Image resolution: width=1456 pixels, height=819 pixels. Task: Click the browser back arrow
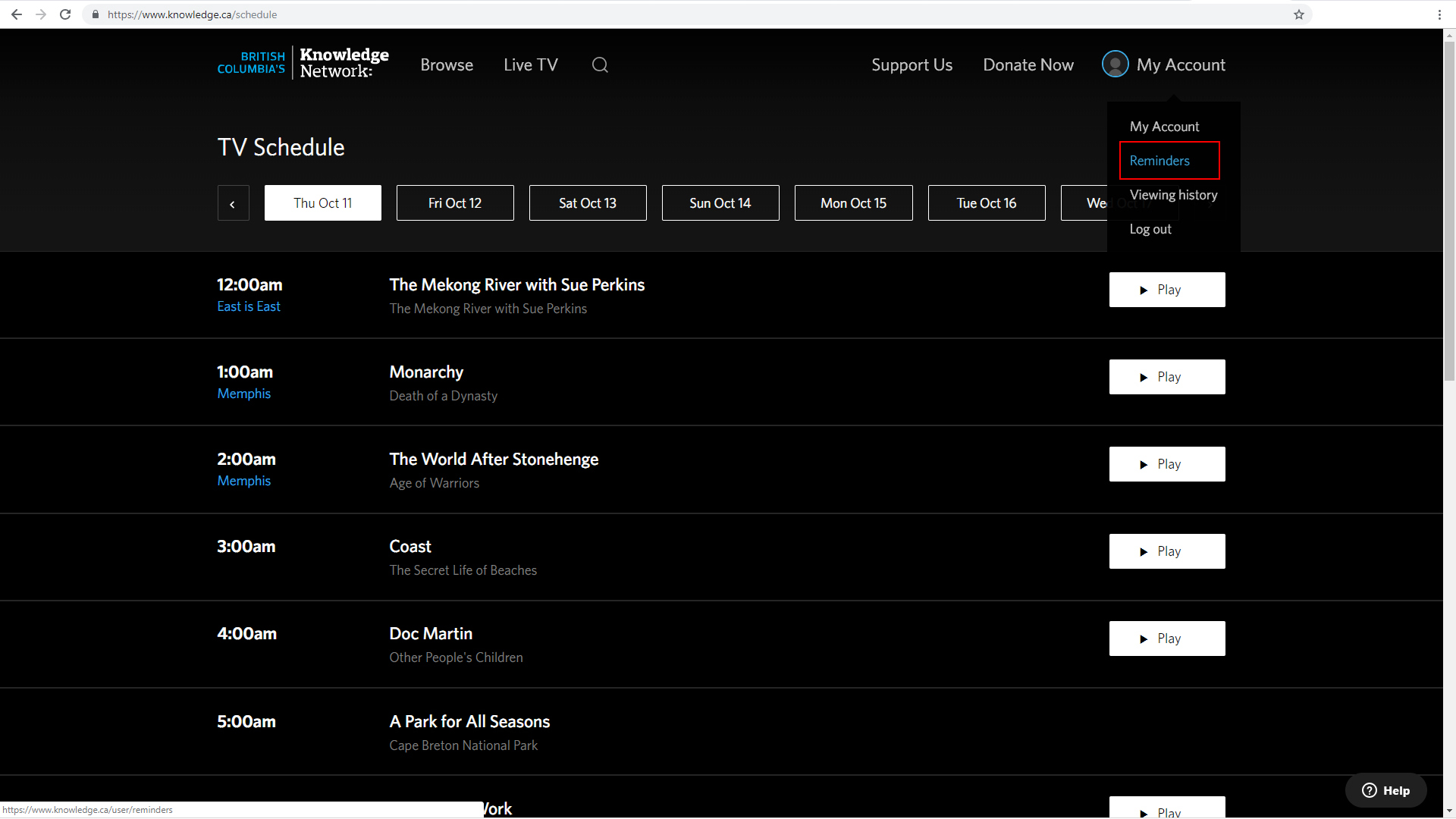(17, 14)
